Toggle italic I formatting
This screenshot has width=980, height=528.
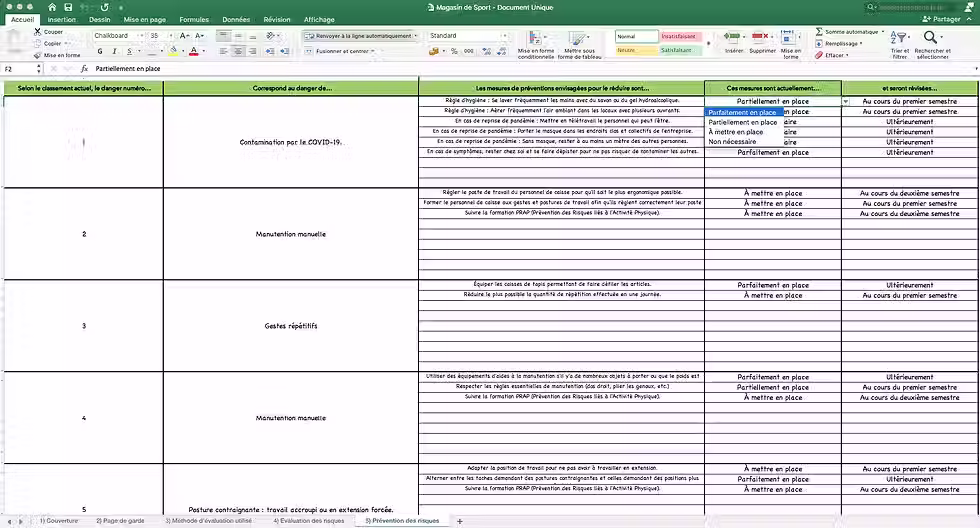click(114, 51)
